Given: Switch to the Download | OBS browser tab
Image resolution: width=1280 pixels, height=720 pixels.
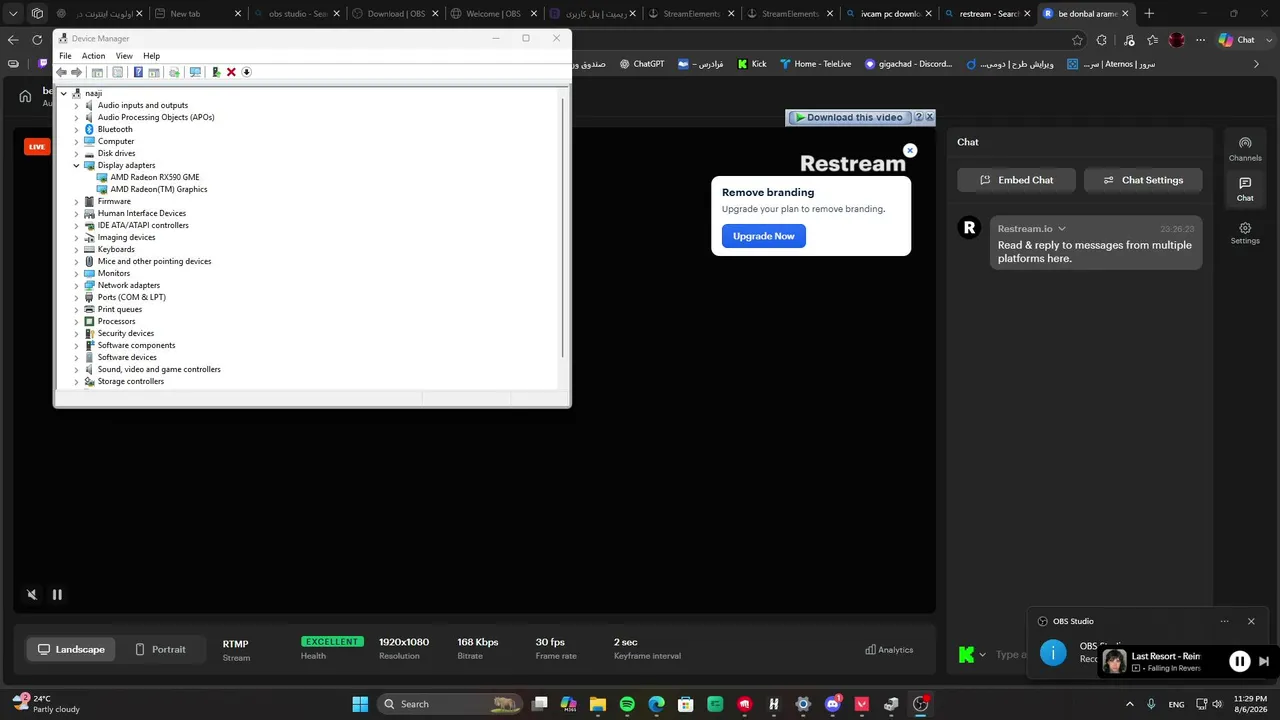Looking at the screenshot, I should (x=397, y=14).
